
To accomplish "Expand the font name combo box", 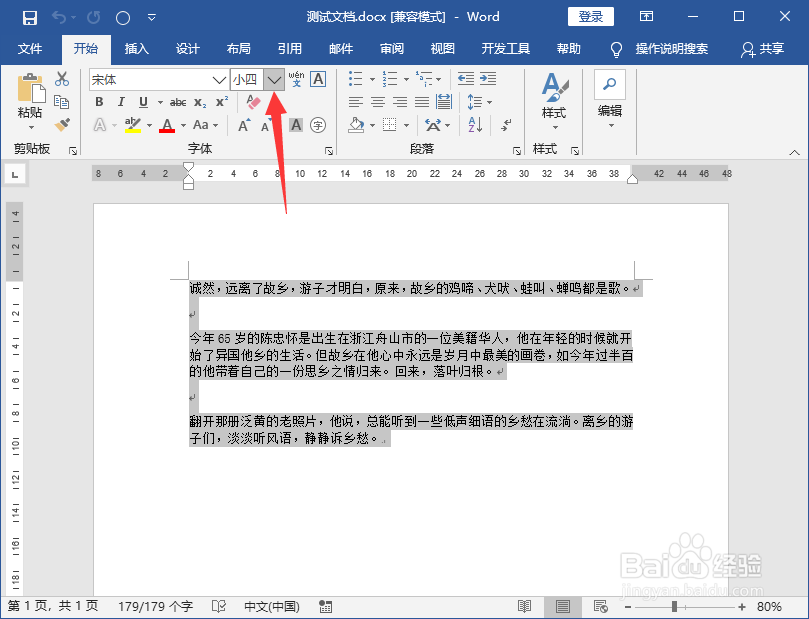I will point(218,79).
